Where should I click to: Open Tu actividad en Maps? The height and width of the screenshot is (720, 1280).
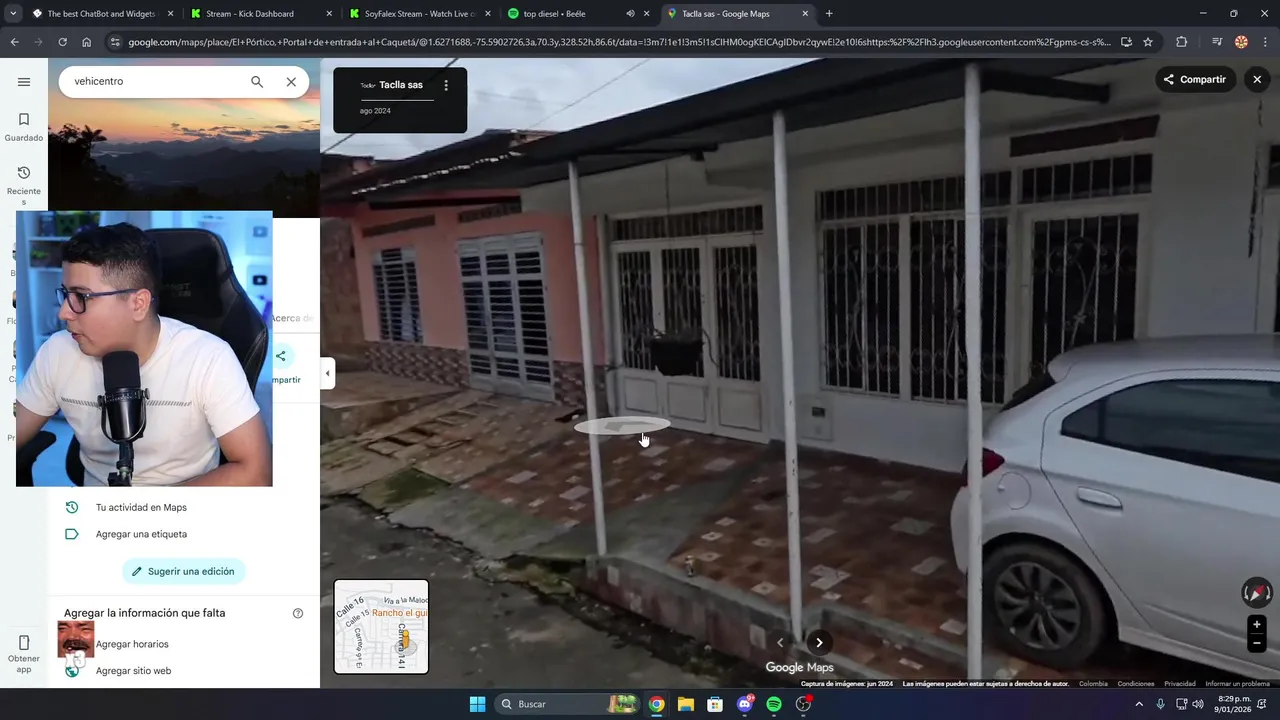click(x=141, y=507)
